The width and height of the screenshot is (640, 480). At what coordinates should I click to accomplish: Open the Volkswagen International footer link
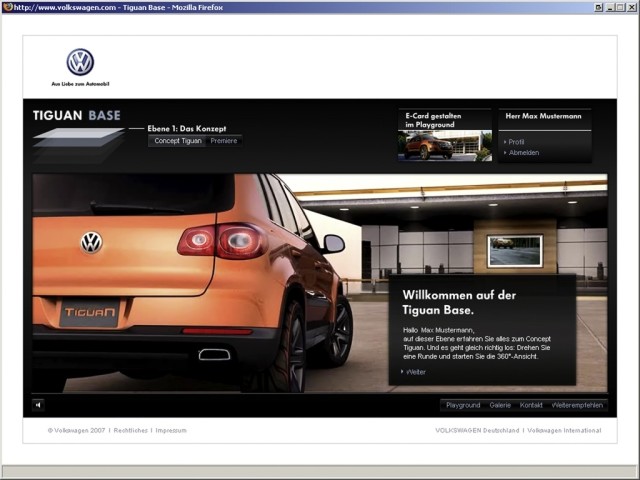click(x=564, y=430)
